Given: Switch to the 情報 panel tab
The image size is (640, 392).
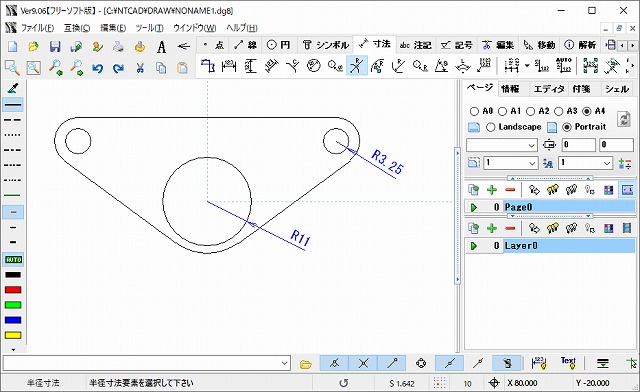Looking at the screenshot, I should [x=510, y=89].
